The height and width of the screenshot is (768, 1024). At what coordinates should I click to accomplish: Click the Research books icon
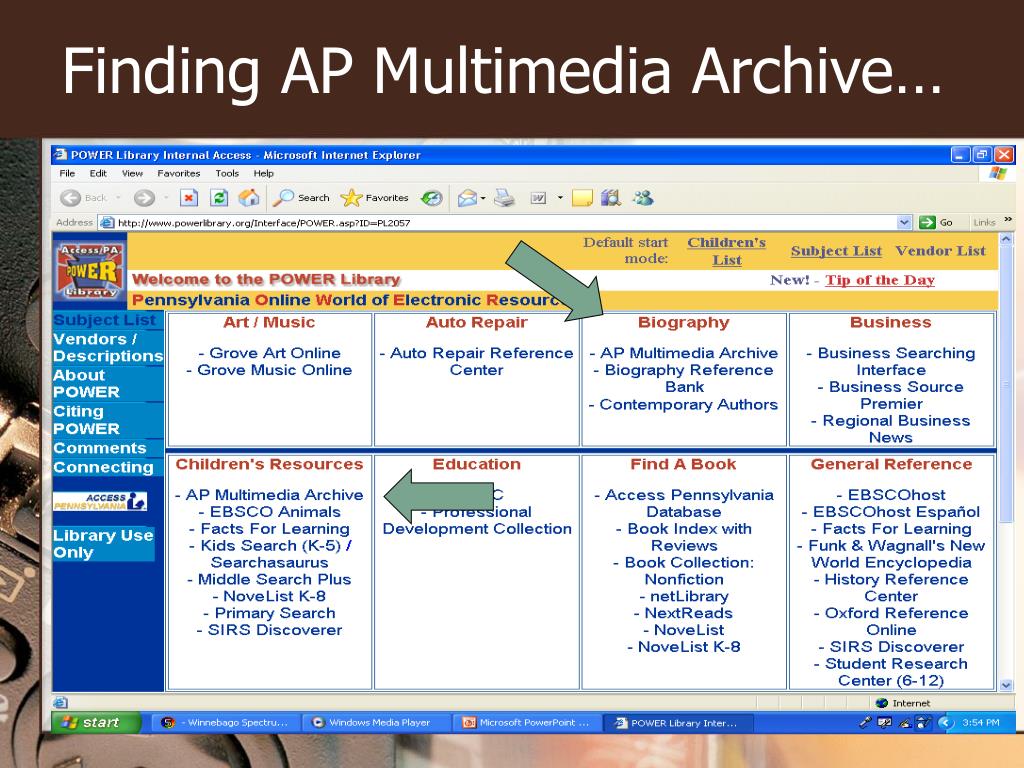611,198
